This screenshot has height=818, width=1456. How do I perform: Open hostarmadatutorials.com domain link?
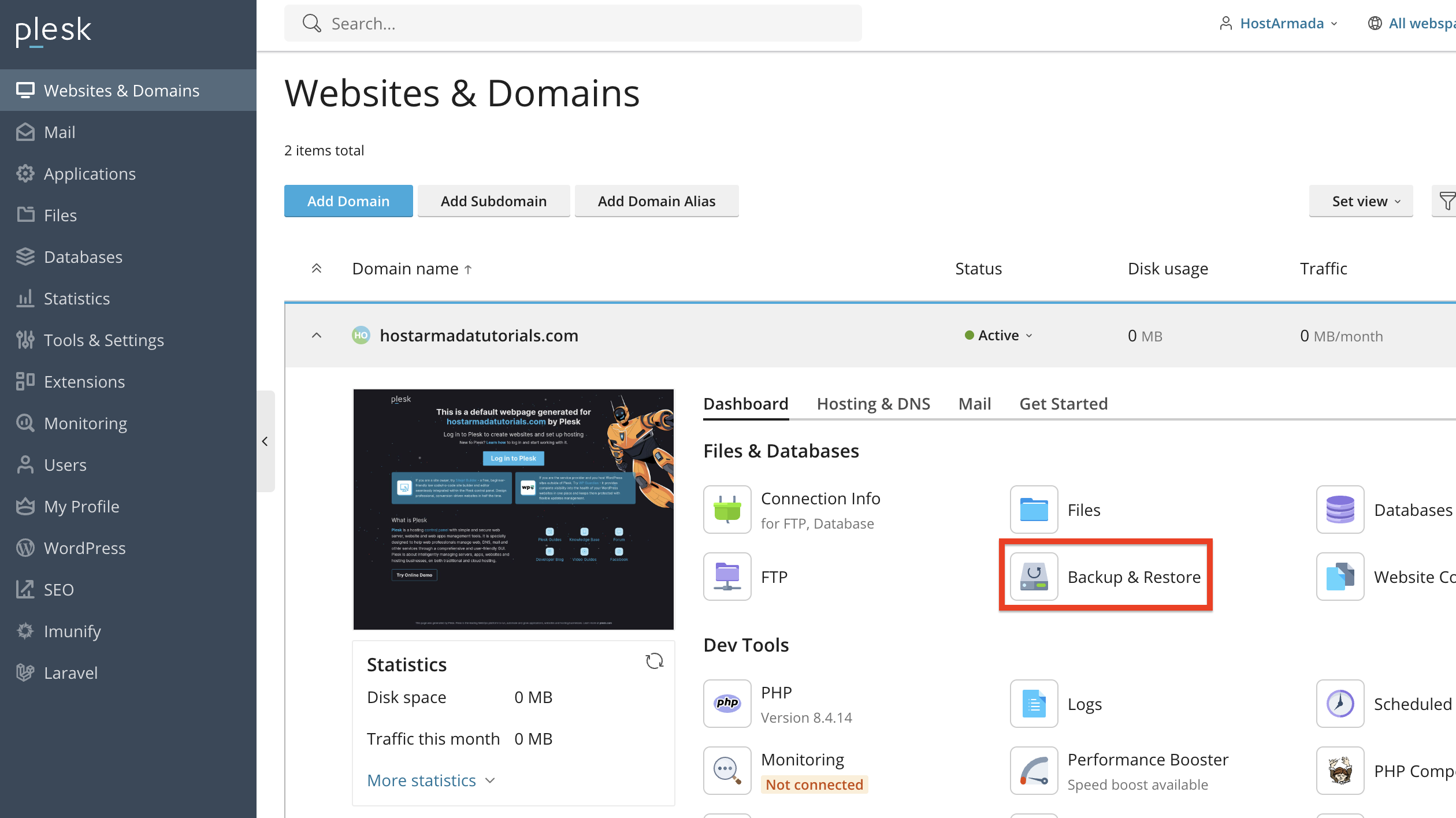[x=479, y=336]
